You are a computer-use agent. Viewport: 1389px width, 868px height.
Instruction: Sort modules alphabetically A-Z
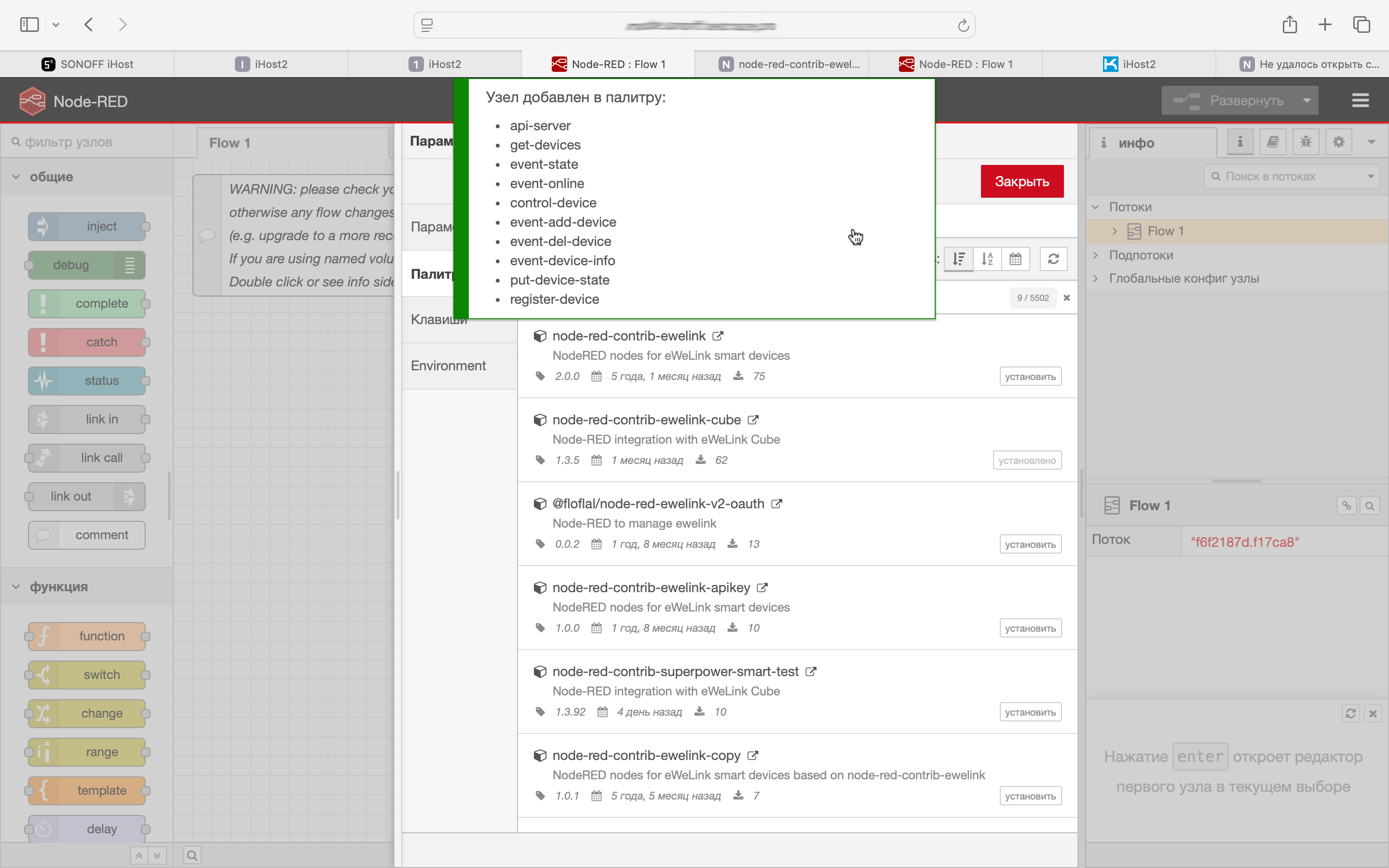pos(987,259)
